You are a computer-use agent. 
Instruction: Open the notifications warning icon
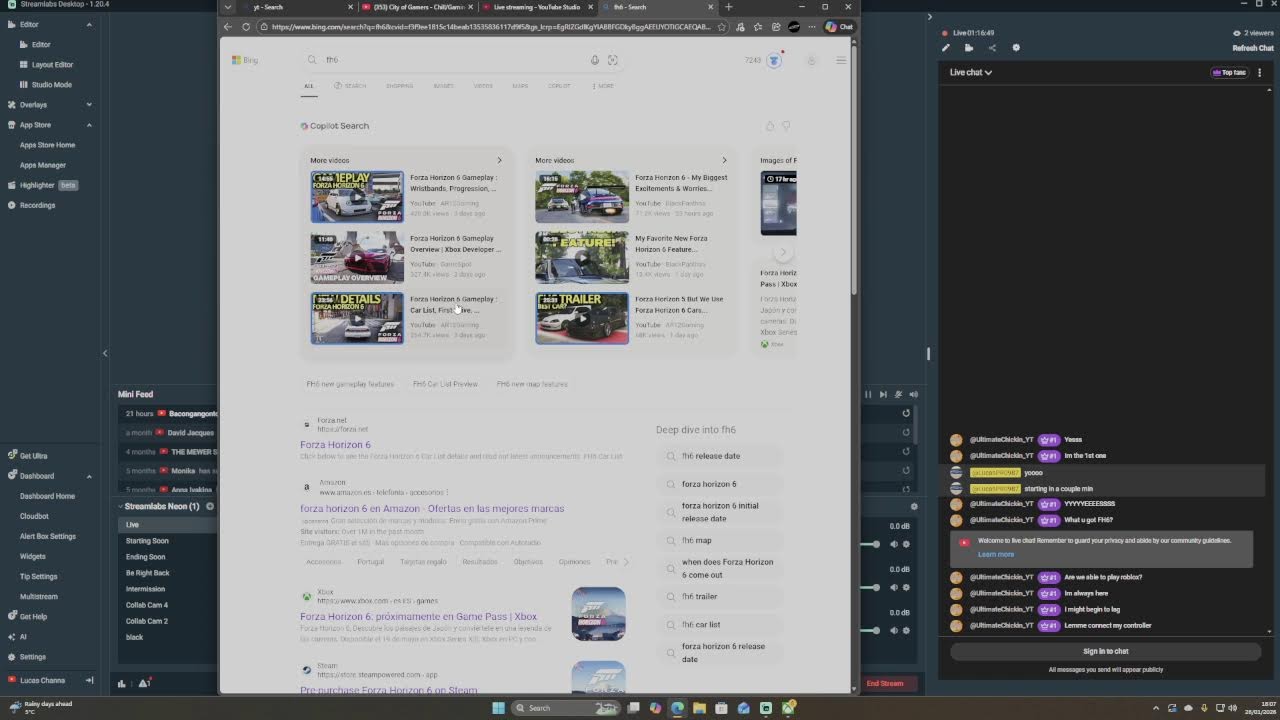click(x=144, y=684)
